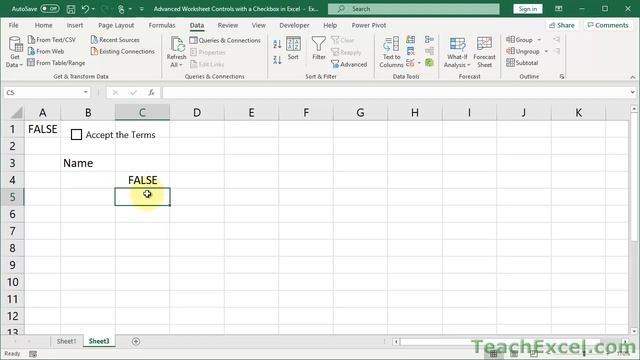Expand the What-If Analysis menu

457,52
